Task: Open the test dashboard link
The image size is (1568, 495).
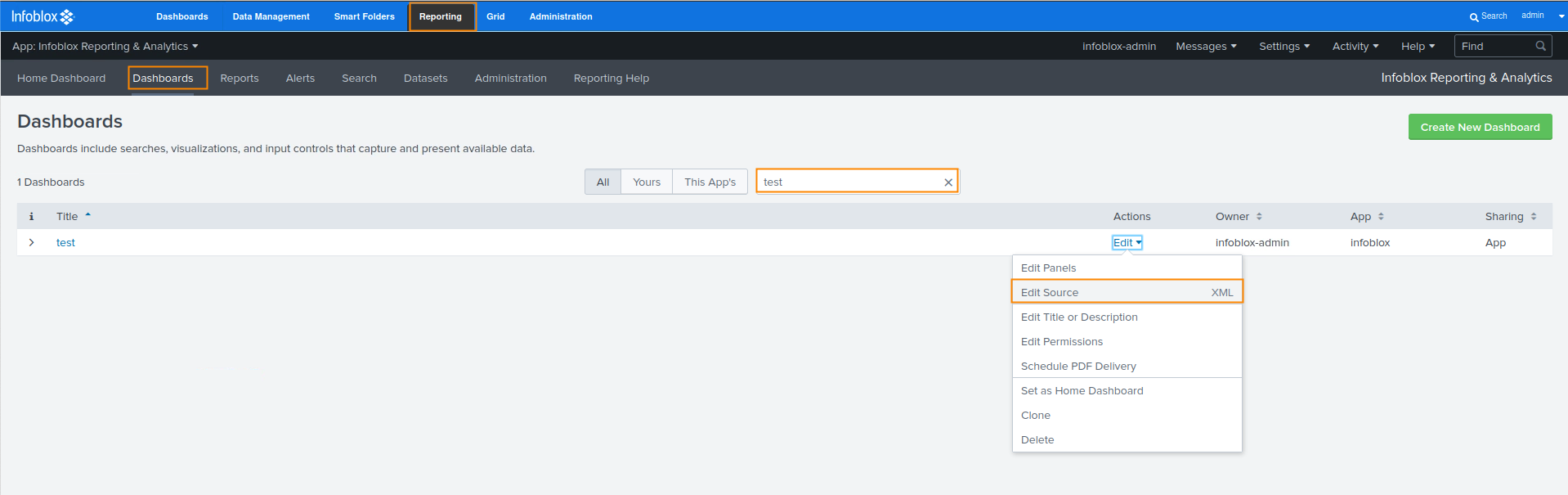Action: pyautogui.click(x=65, y=243)
